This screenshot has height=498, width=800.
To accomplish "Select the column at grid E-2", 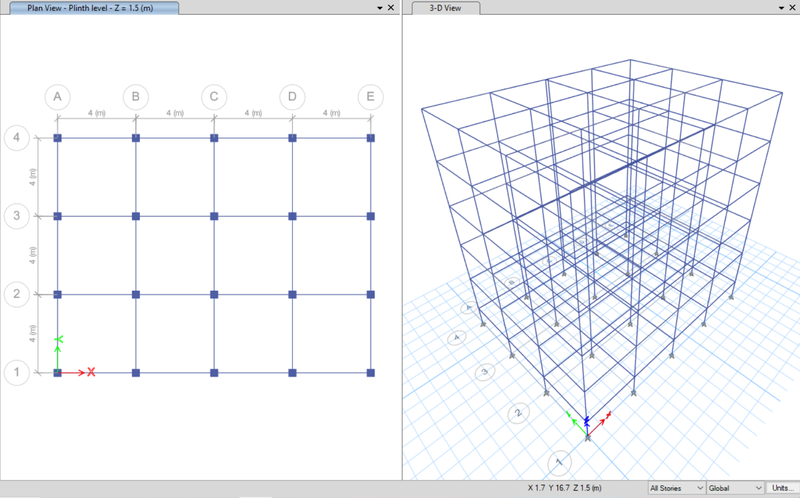I will [x=370, y=294].
